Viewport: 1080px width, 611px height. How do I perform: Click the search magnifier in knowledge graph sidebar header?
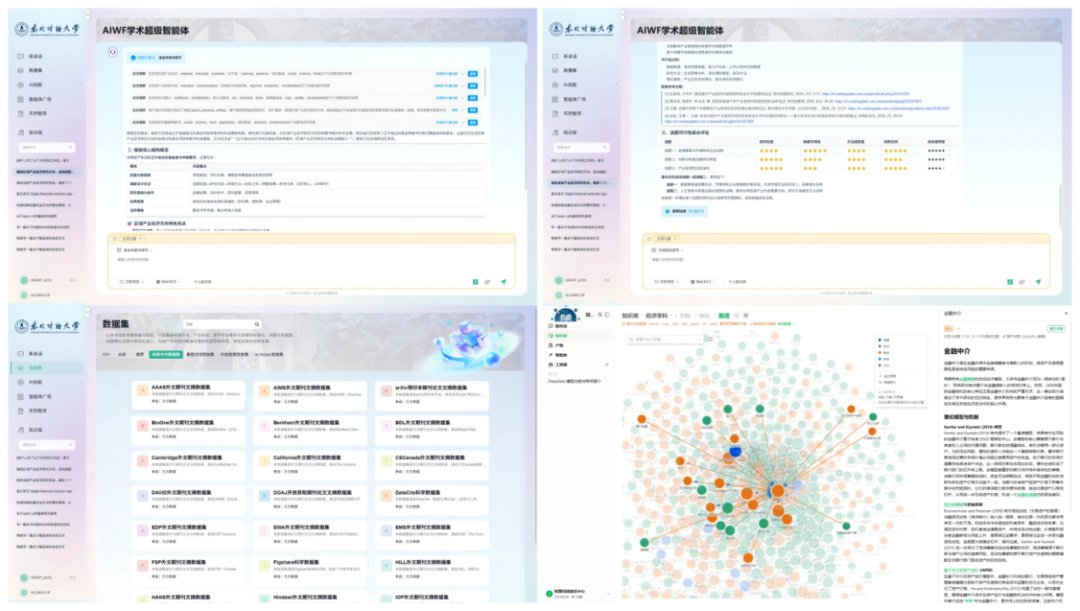[x=600, y=315]
